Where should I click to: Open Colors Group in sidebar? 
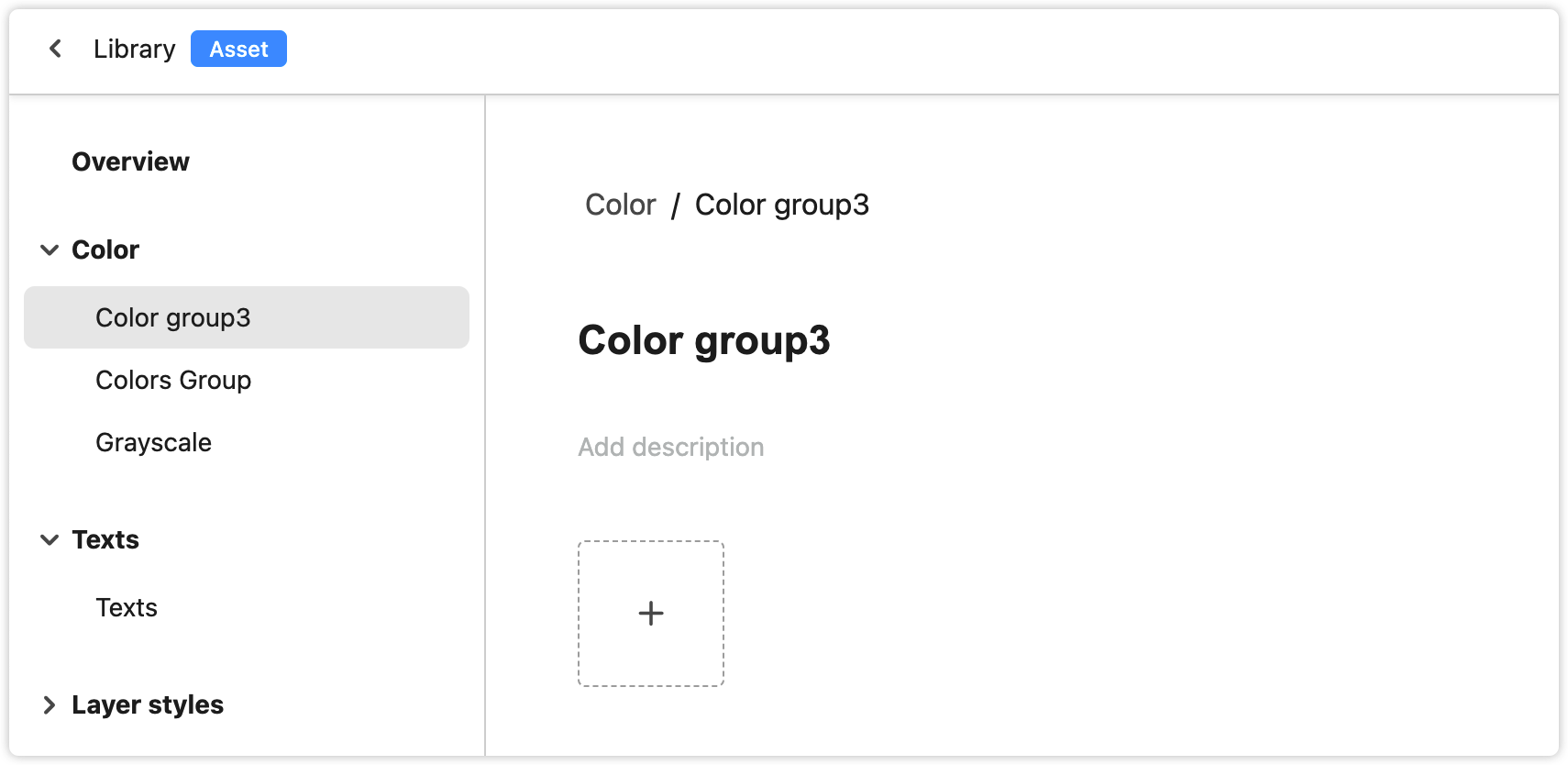tap(173, 380)
